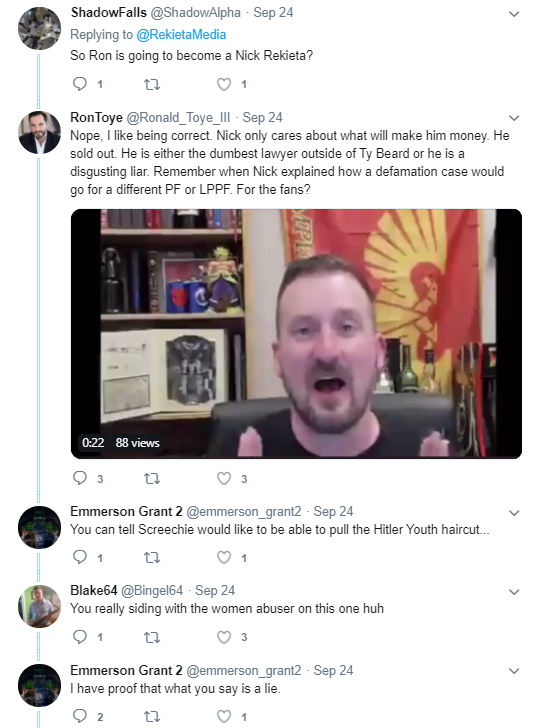Open more options on RonToye's tweet
Viewport: 538px width, 728px height.
pos(514,118)
